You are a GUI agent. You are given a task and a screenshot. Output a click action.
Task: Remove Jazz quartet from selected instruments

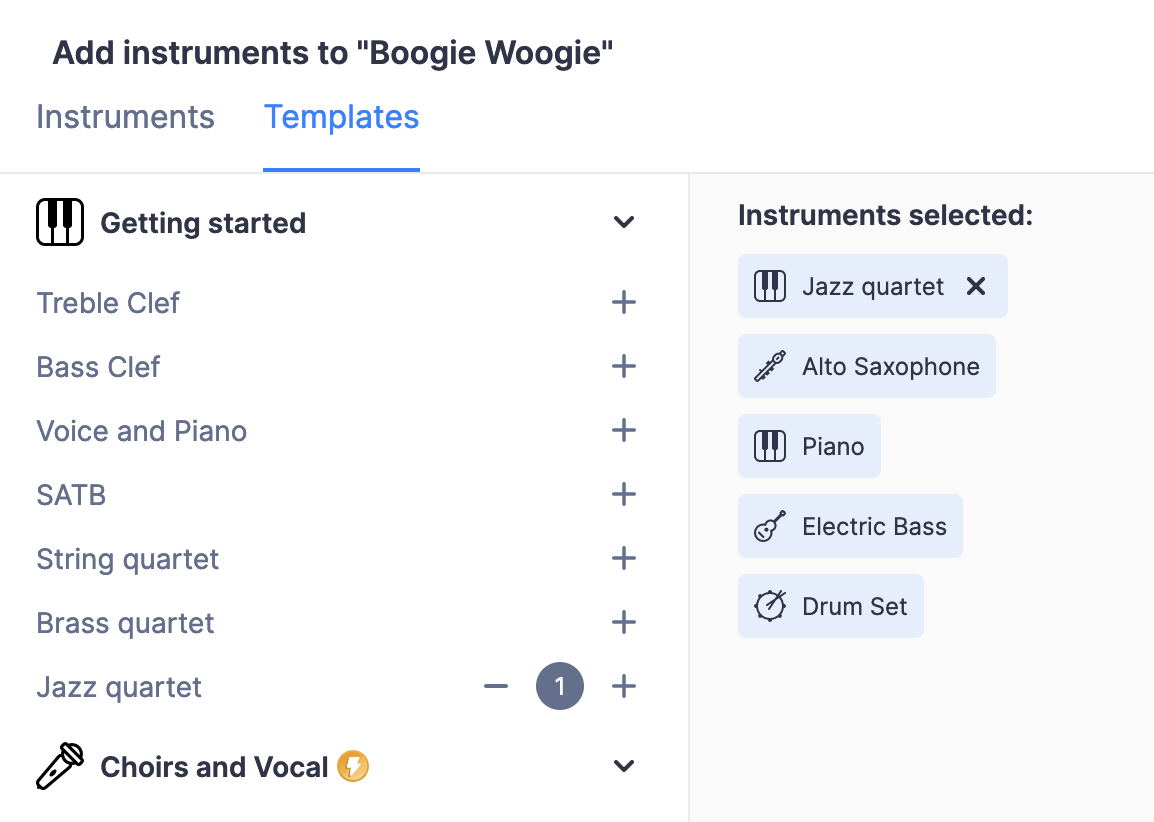(x=976, y=286)
